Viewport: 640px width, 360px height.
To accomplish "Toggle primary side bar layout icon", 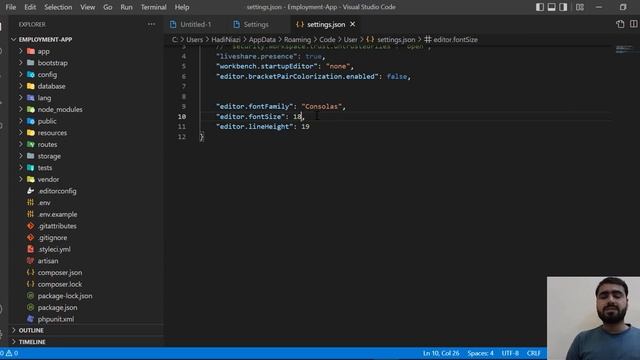I will (540, 7).
